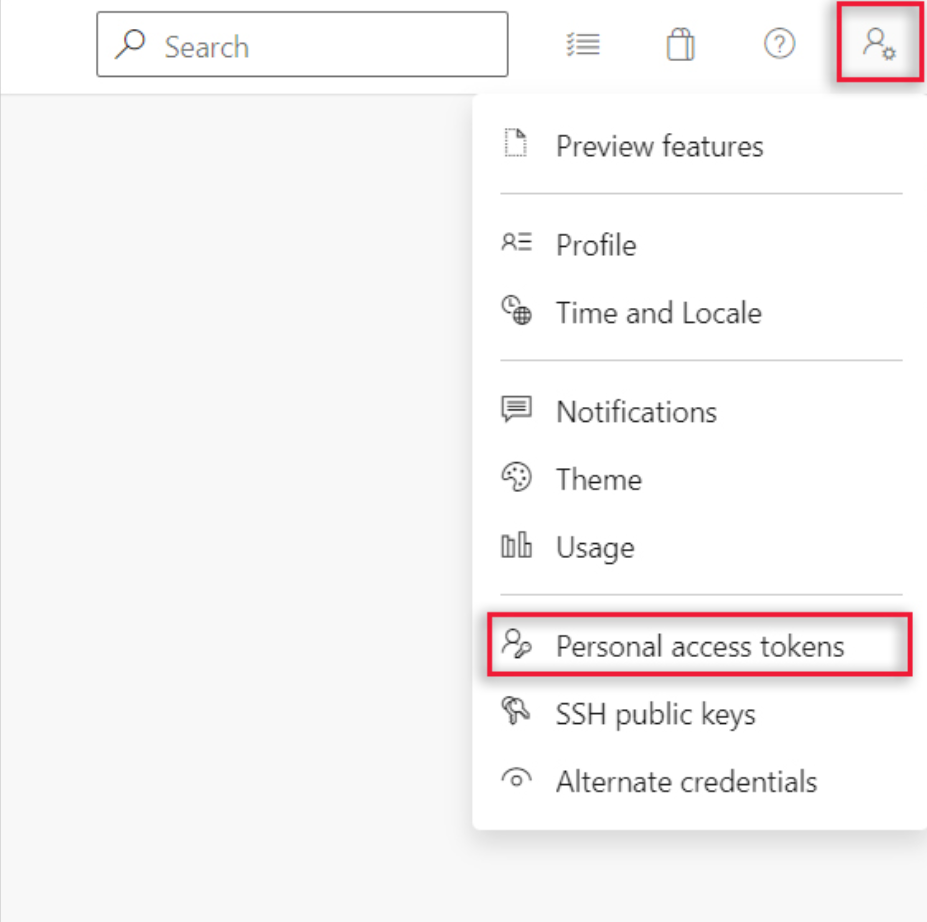Select Personal access tokens menu item
This screenshot has width=927, height=922.
[x=700, y=646]
